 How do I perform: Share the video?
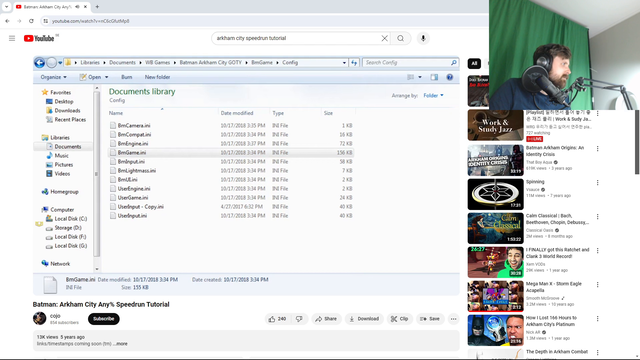[x=326, y=319]
